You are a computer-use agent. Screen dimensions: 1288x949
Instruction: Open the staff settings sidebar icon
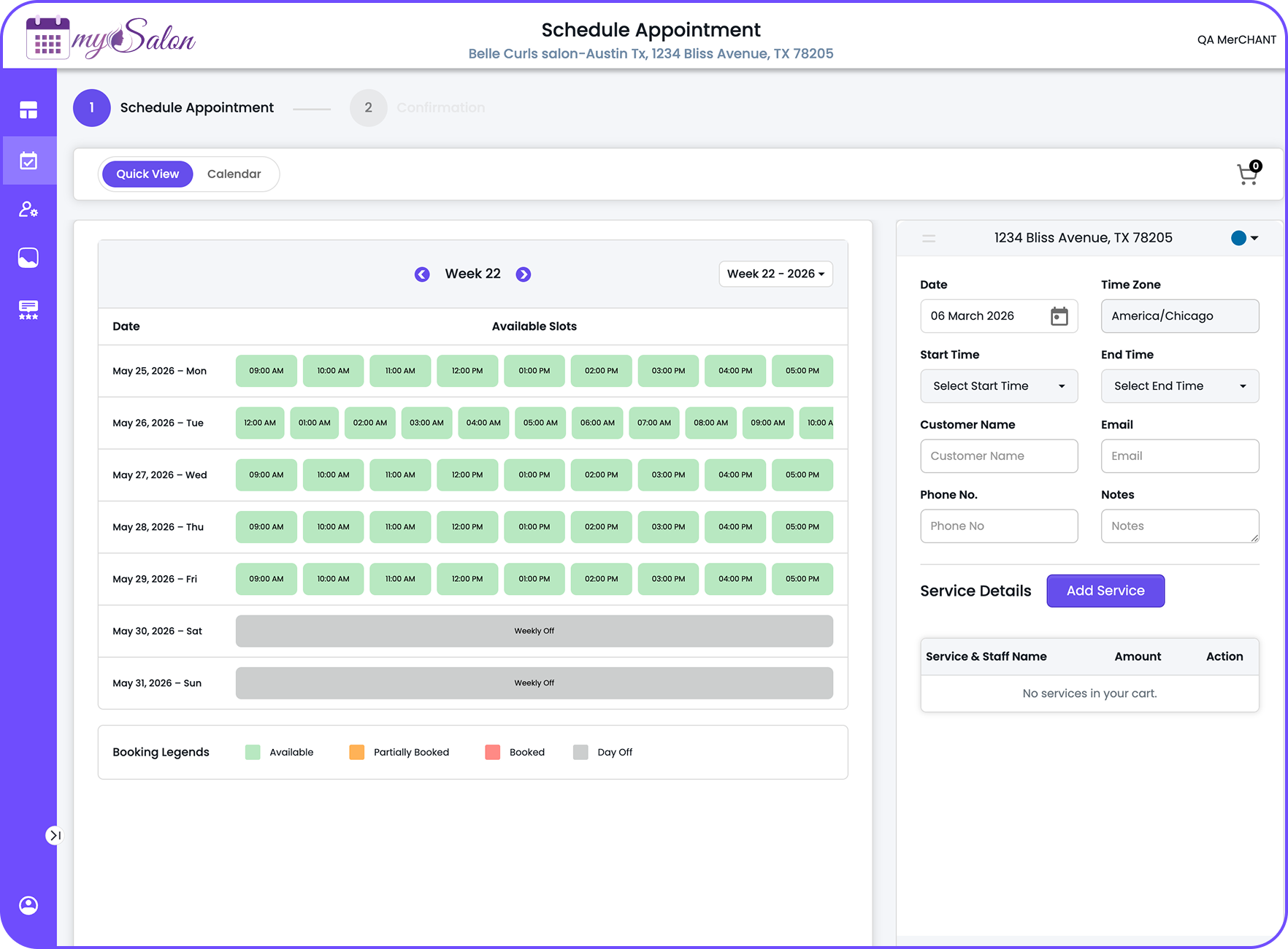[28, 210]
